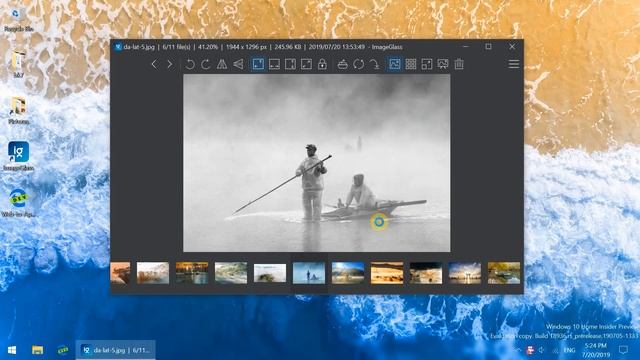
Task: Rotate image clockwise
Action: 206,64
